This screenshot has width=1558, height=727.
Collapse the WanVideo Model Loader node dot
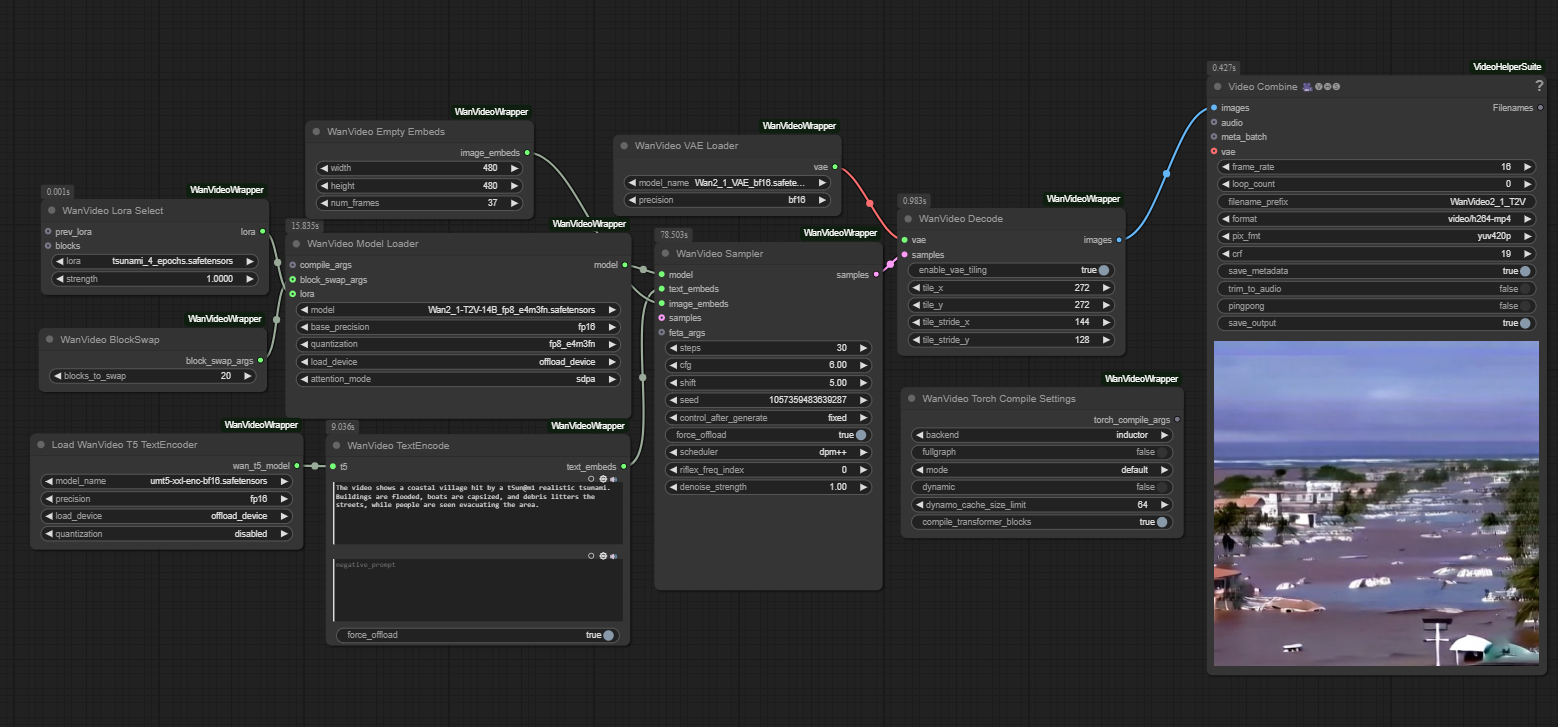(297, 244)
